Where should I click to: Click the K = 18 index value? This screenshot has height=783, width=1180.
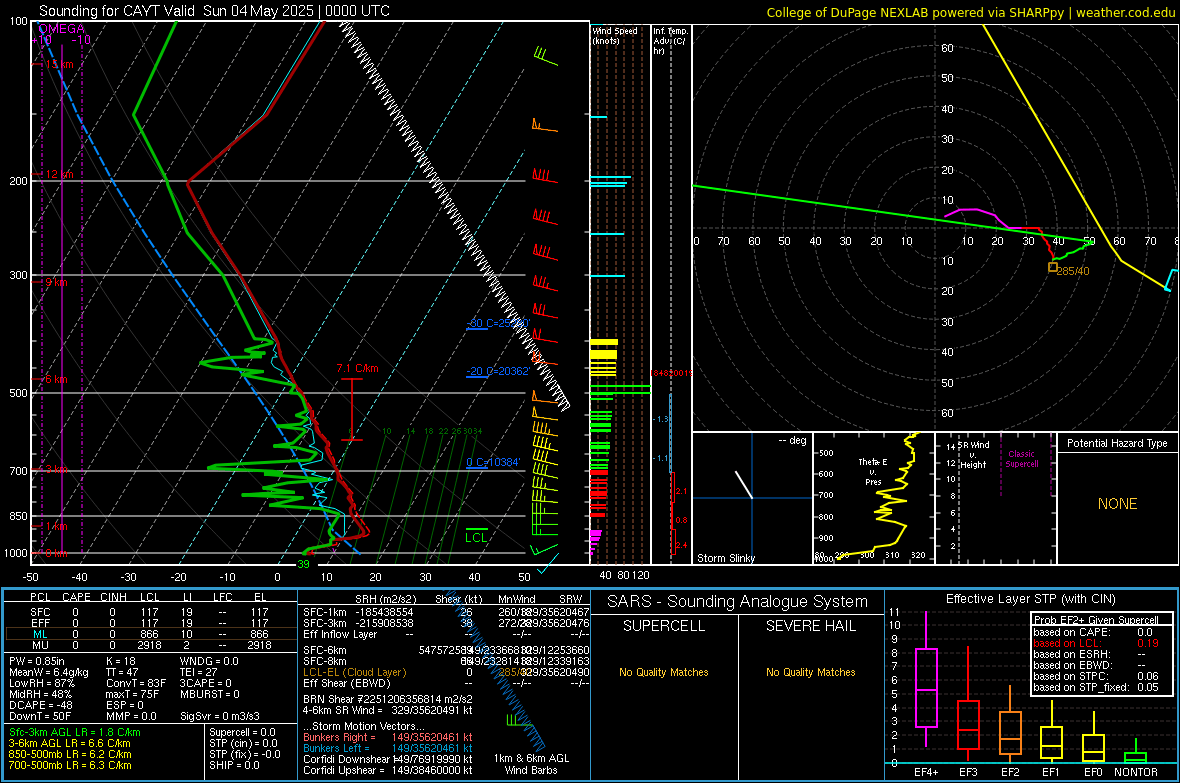point(121,661)
